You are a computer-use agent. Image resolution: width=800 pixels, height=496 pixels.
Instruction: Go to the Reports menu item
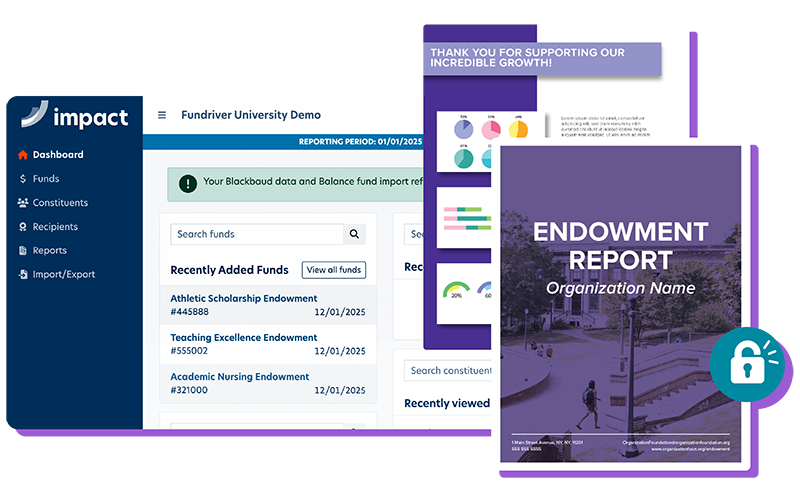pos(49,251)
